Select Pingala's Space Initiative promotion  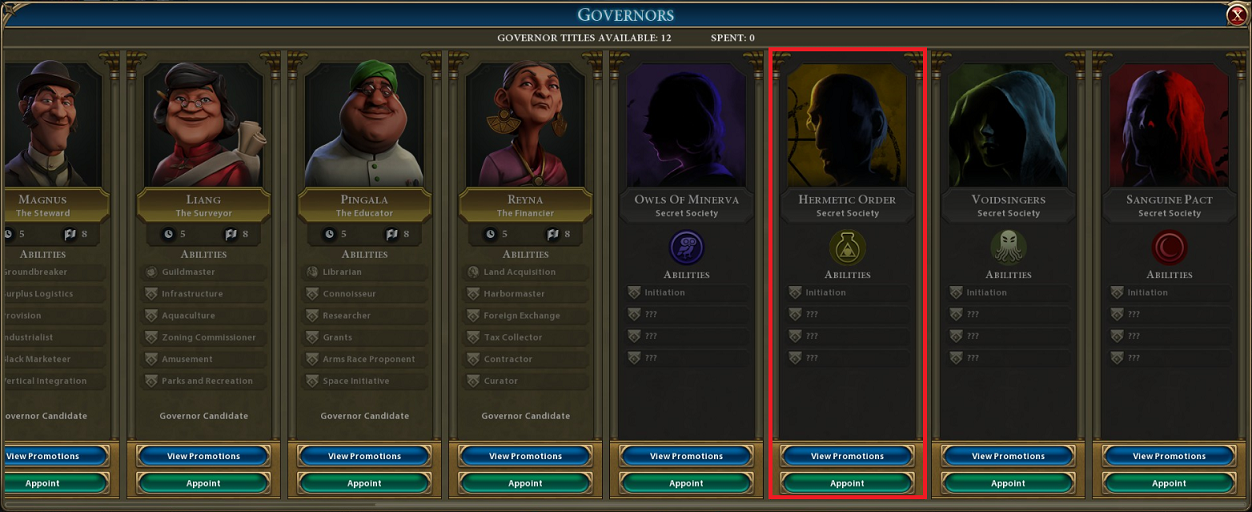(365, 381)
